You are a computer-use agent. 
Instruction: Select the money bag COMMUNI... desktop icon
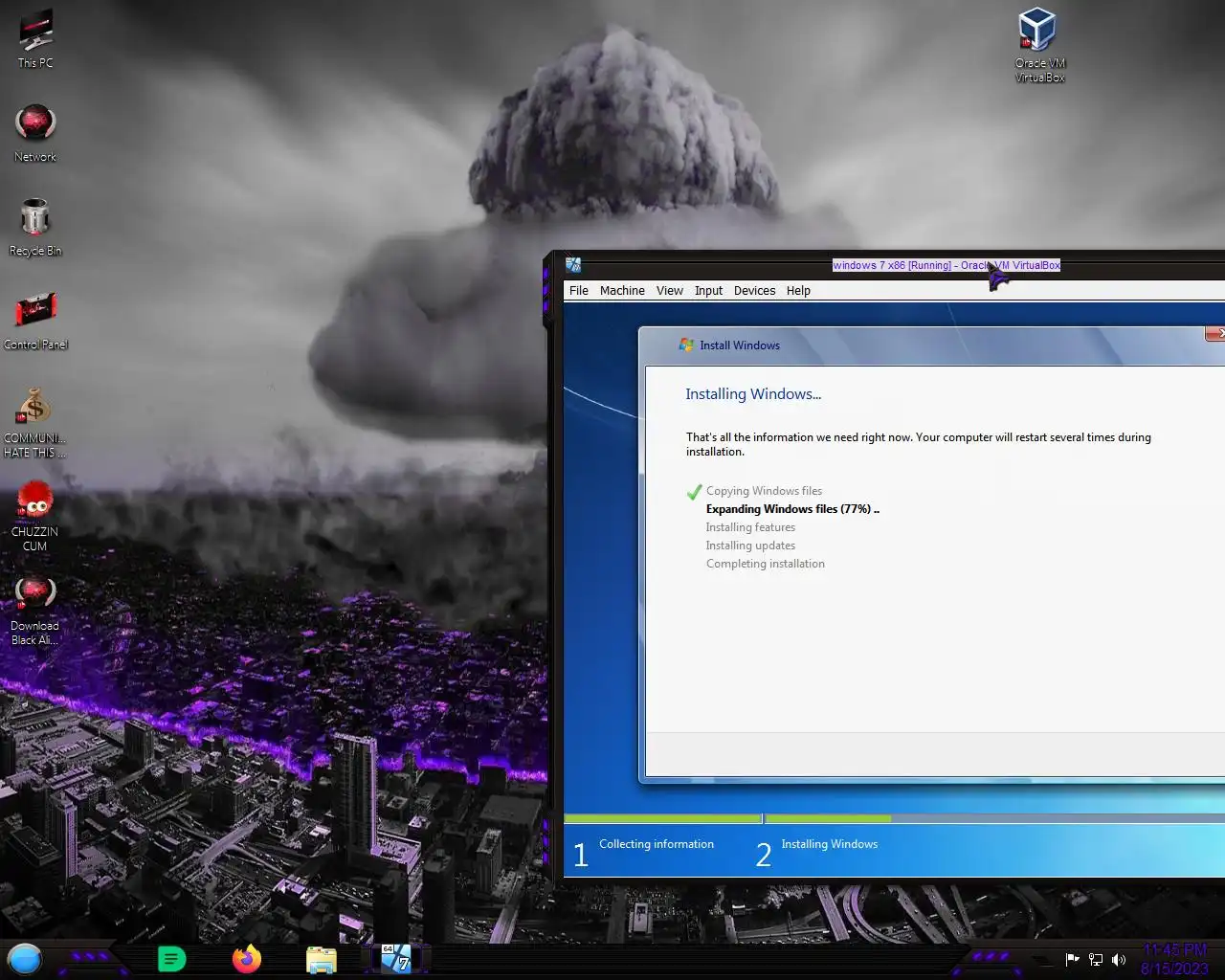(35, 421)
